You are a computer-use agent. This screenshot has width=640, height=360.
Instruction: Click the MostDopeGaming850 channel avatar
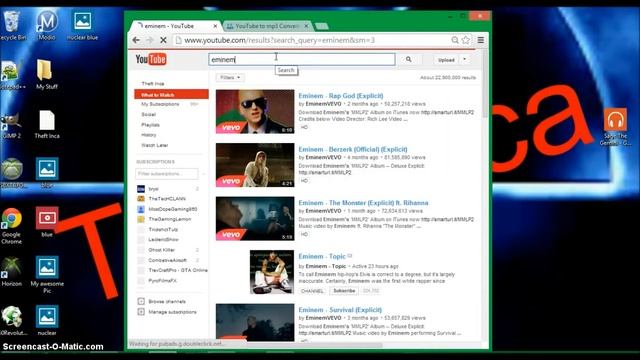141,209
